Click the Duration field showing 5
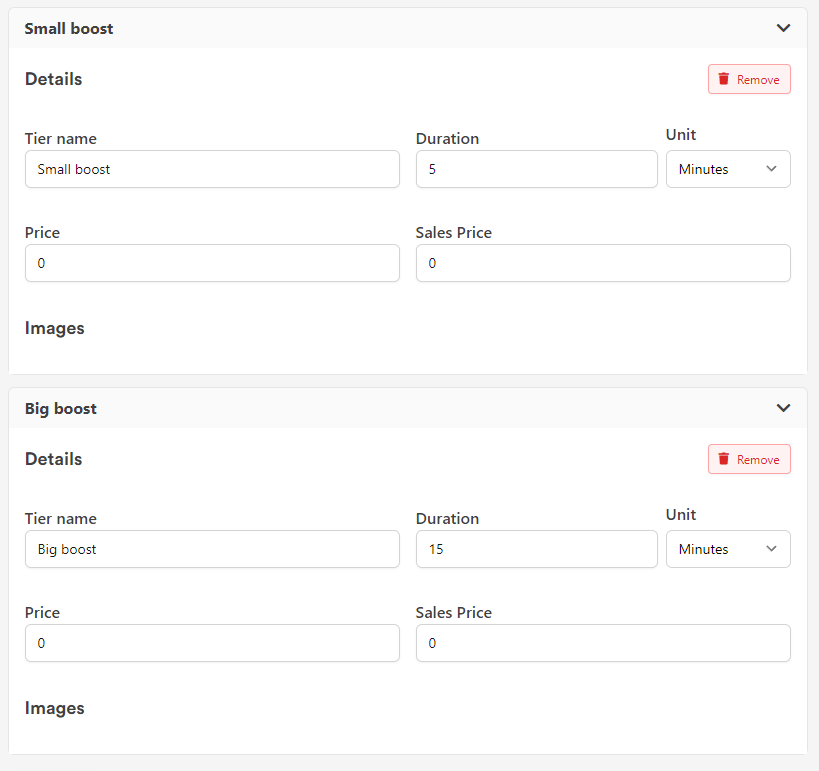819x771 pixels. pyautogui.click(x=536, y=169)
